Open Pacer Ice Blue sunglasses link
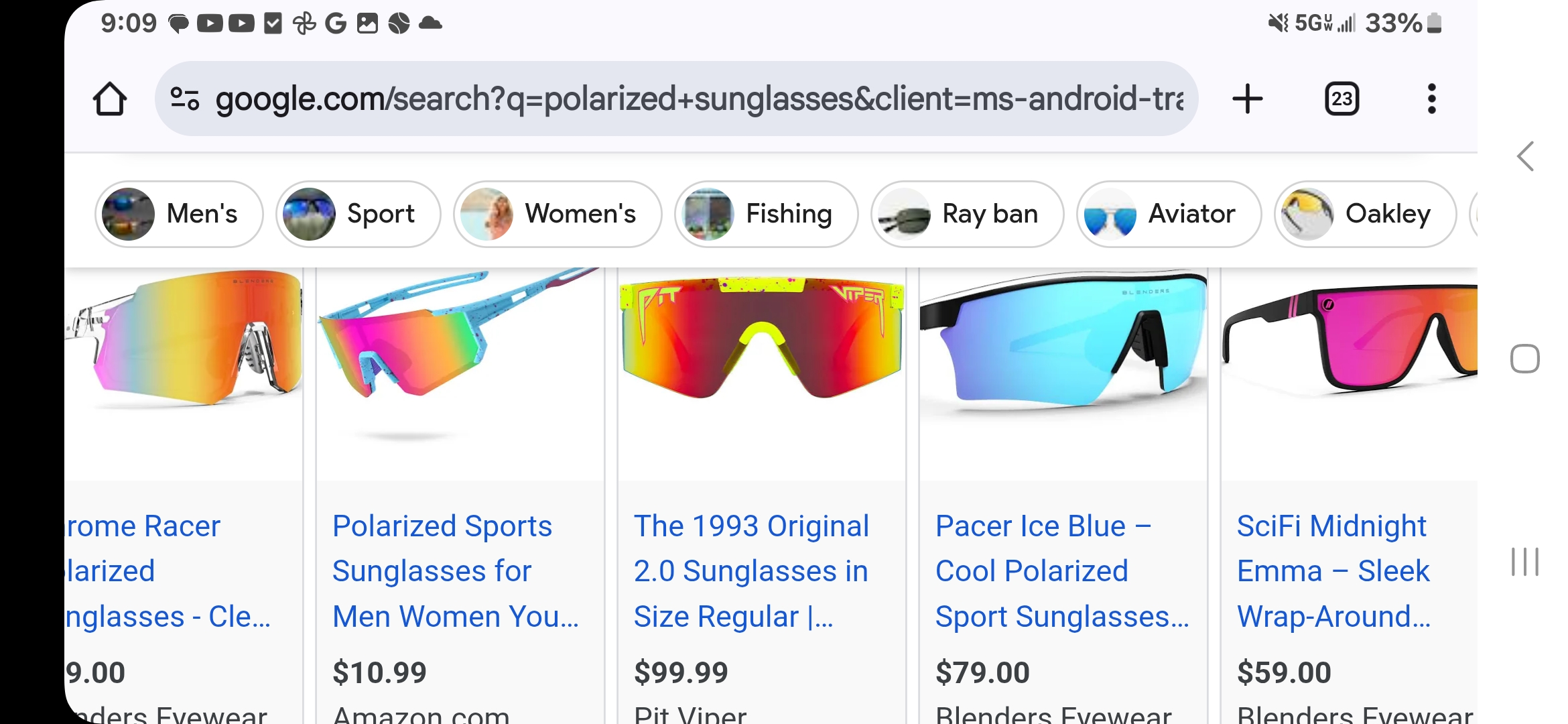This screenshot has height=724, width=1568. [x=1062, y=571]
